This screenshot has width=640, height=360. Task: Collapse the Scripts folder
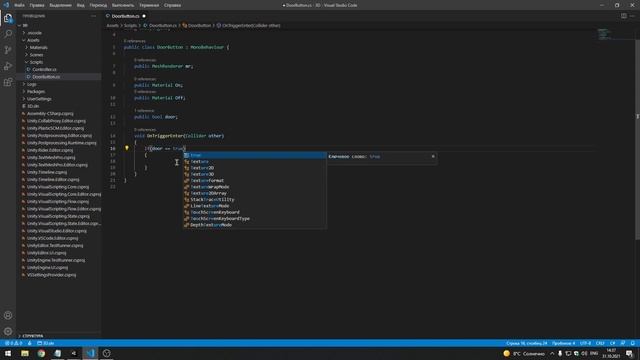coord(36,62)
